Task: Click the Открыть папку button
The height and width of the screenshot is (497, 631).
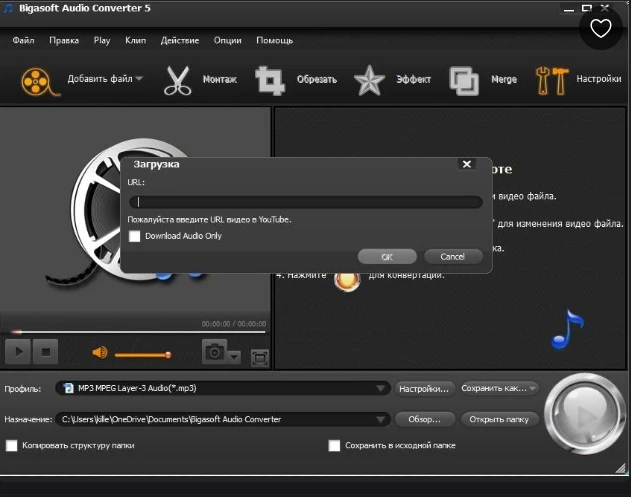Action: [x=499, y=419]
